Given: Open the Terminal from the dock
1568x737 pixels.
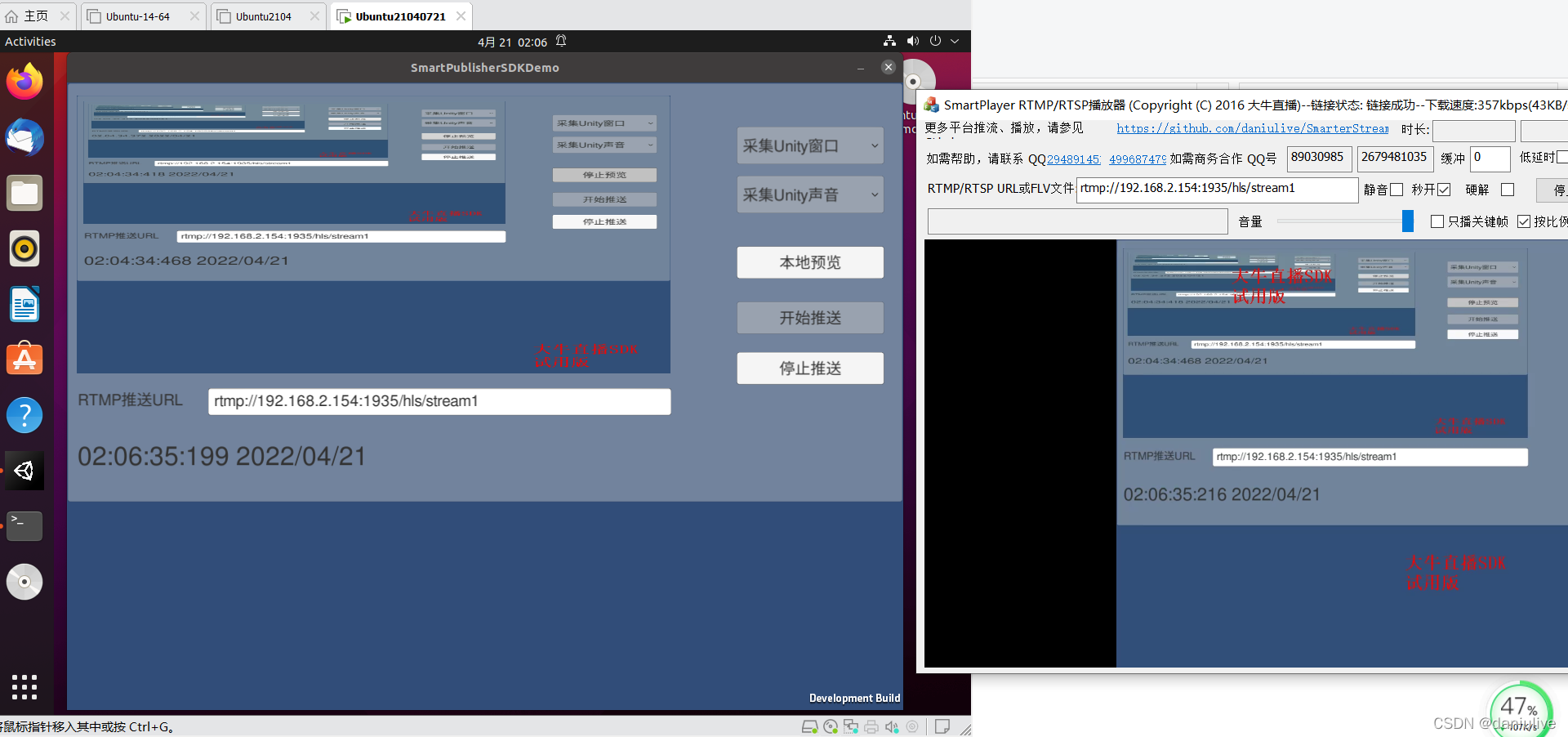Looking at the screenshot, I should click(24, 525).
